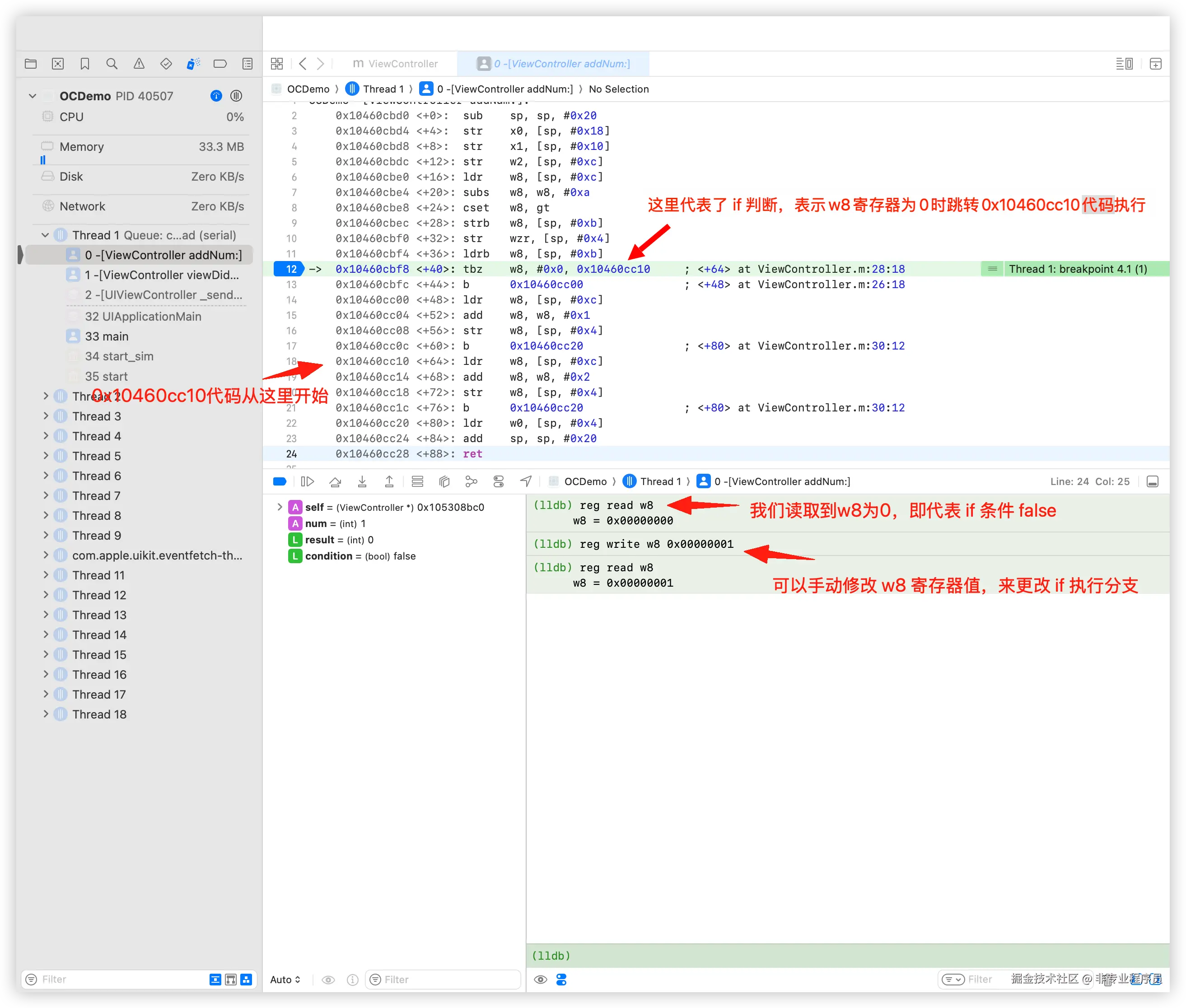Screen dimensions: 1186x1008
Task: Open the Issue navigator warning icon
Action: (139, 64)
